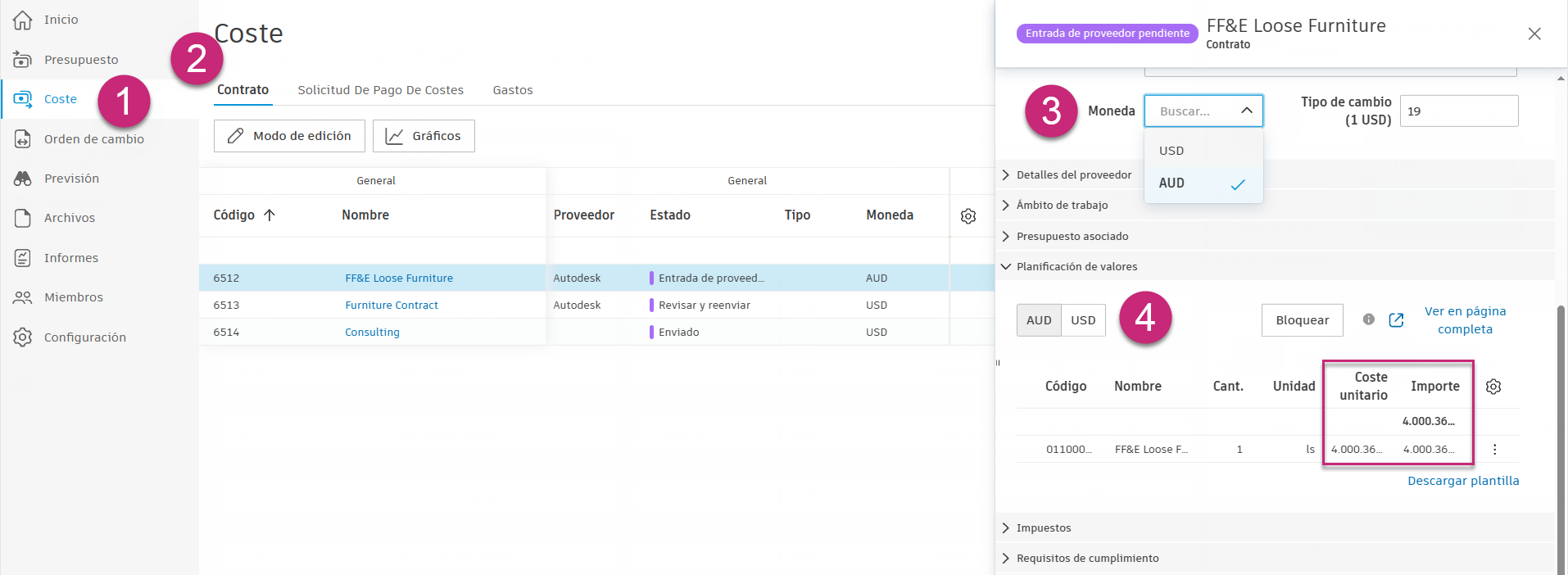Screen dimensions: 1568x575
Task: Select the contract code 6512 cell
Action: (226, 278)
